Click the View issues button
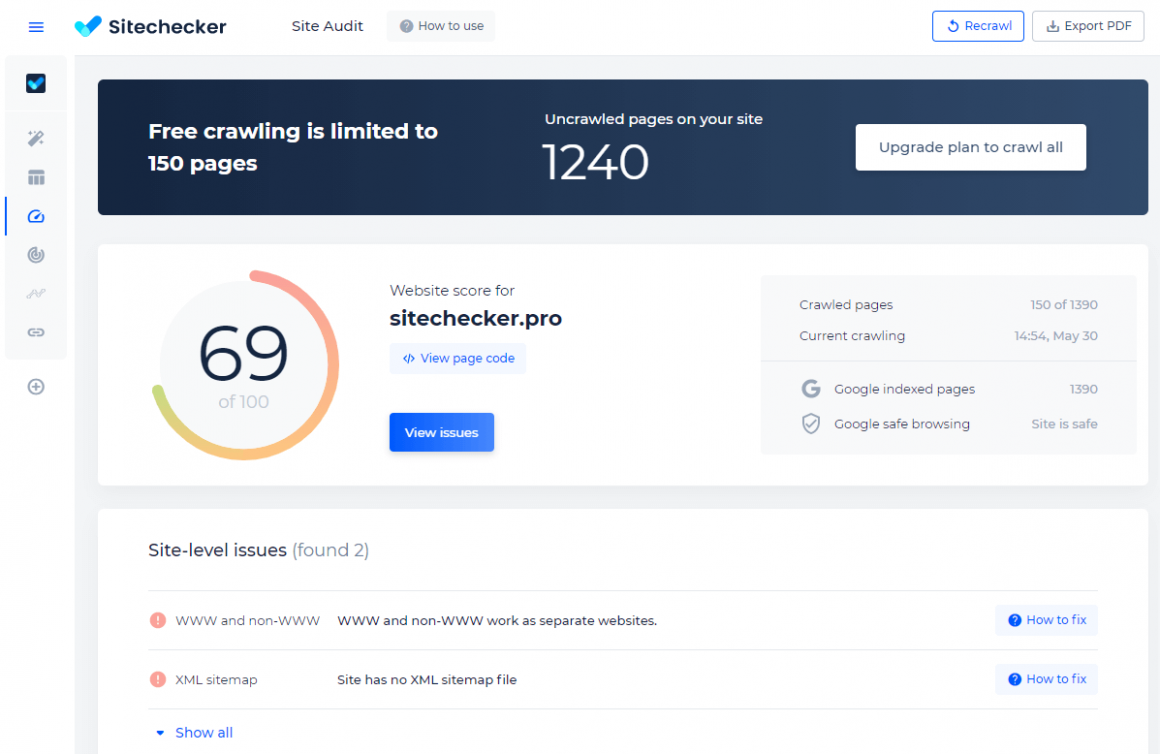This screenshot has width=1160, height=754. pos(441,433)
